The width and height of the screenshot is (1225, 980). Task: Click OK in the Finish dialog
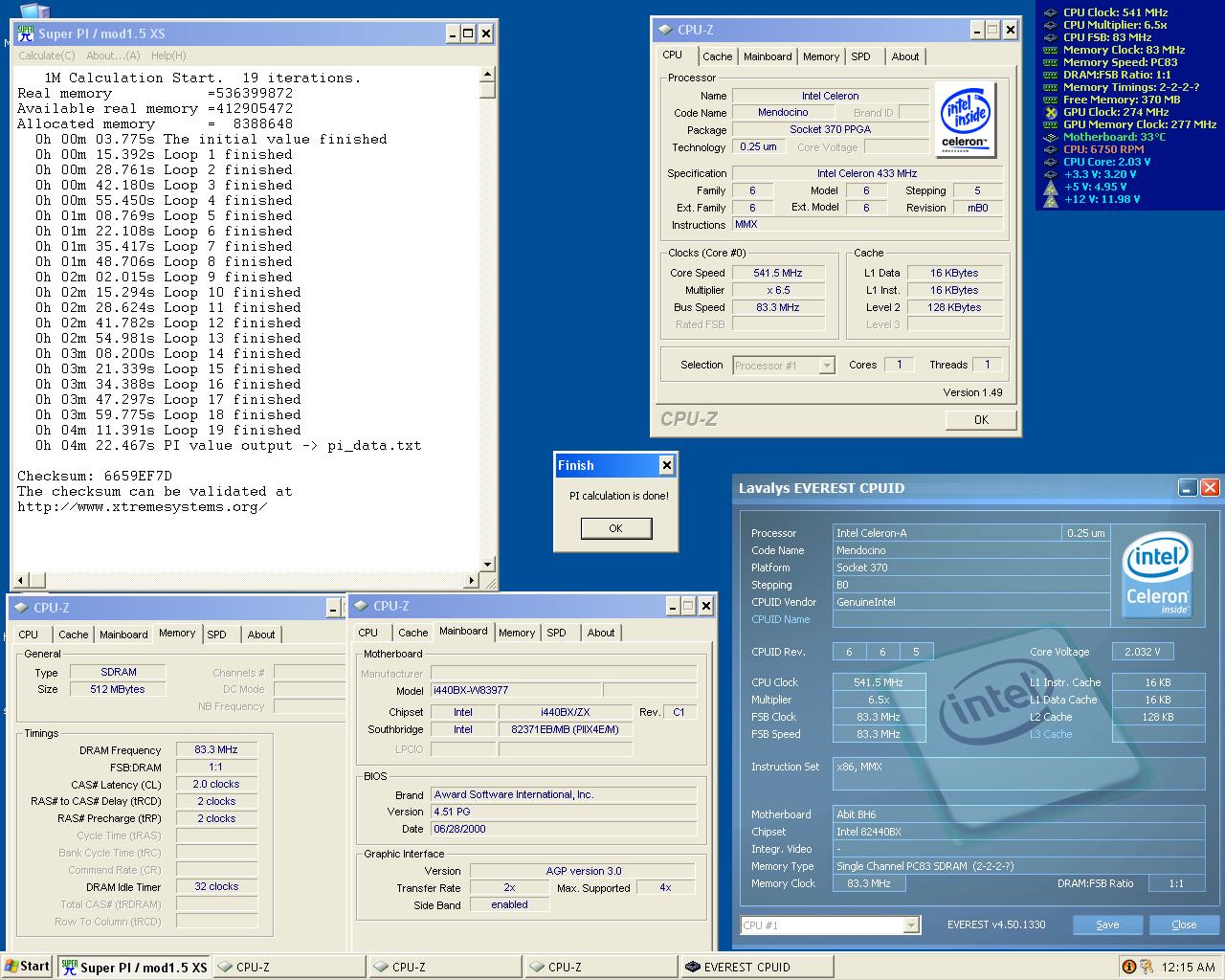(615, 528)
